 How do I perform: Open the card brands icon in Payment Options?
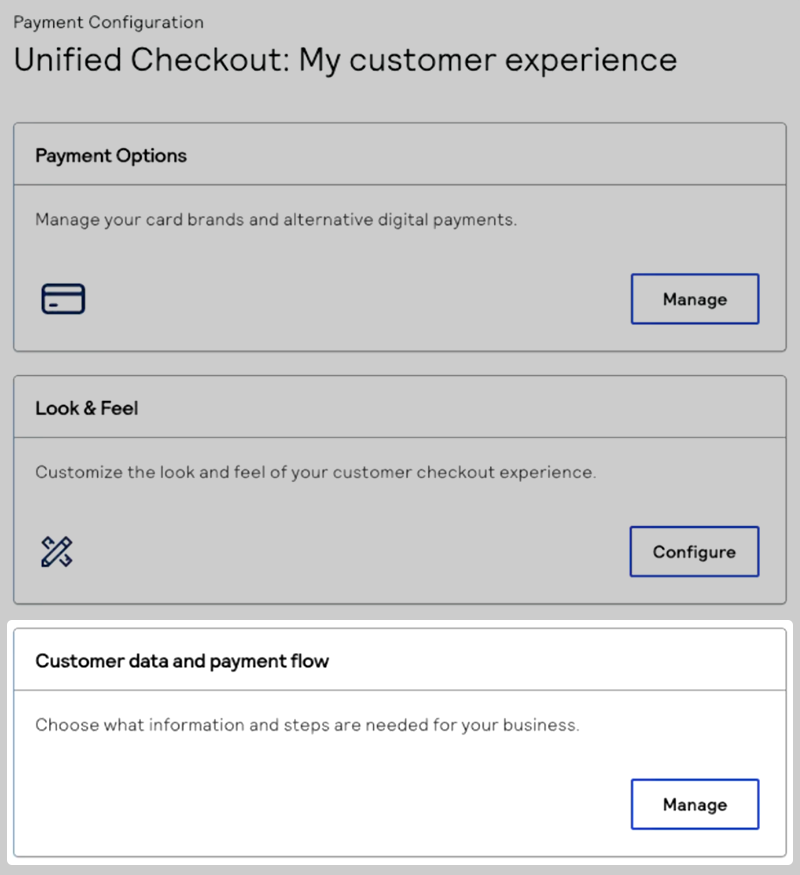click(62, 298)
